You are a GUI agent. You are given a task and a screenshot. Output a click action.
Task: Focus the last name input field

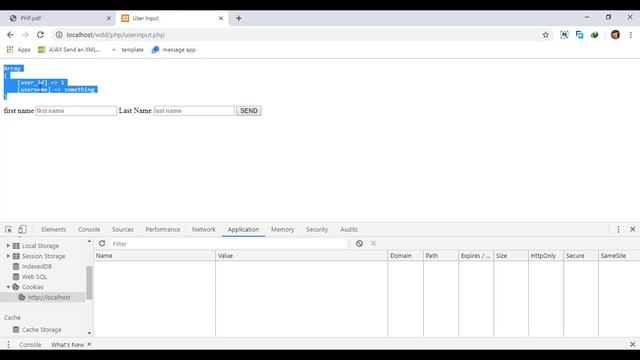click(194, 111)
